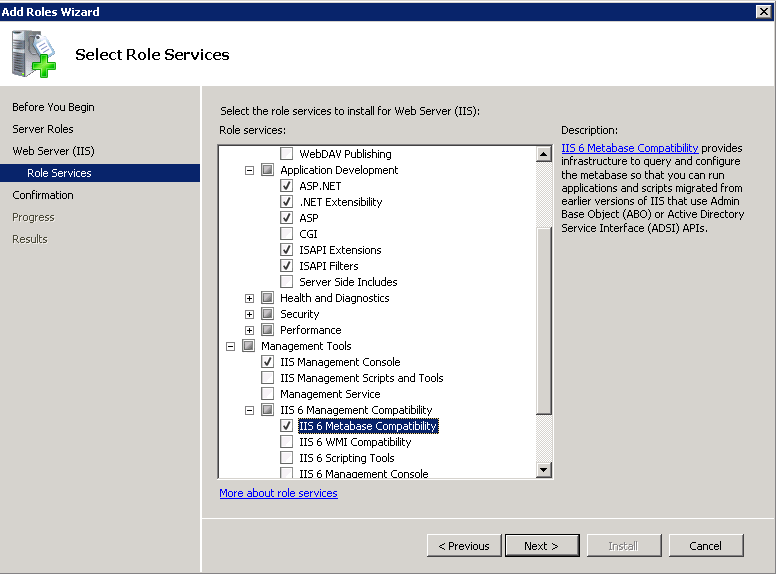
Task: Click the server role wizard header icon
Action: (x=33, y=54)
